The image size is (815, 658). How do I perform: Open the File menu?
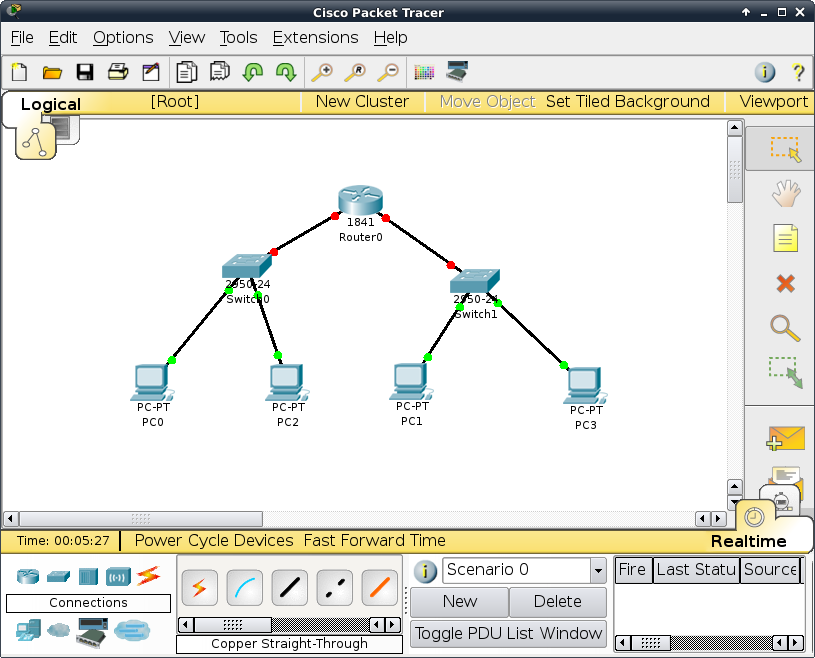22,37
